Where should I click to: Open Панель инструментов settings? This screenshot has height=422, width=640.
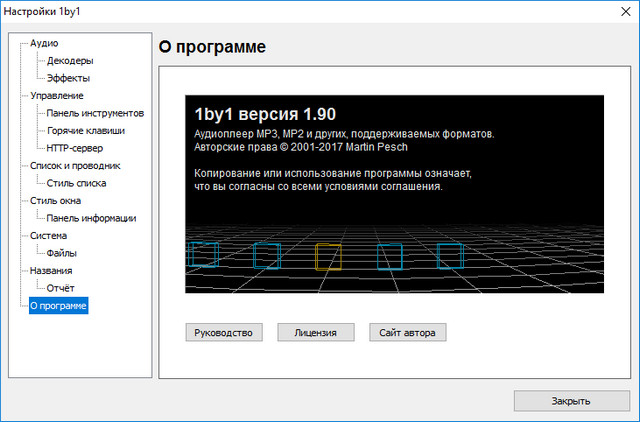click(x=95, y=113)
